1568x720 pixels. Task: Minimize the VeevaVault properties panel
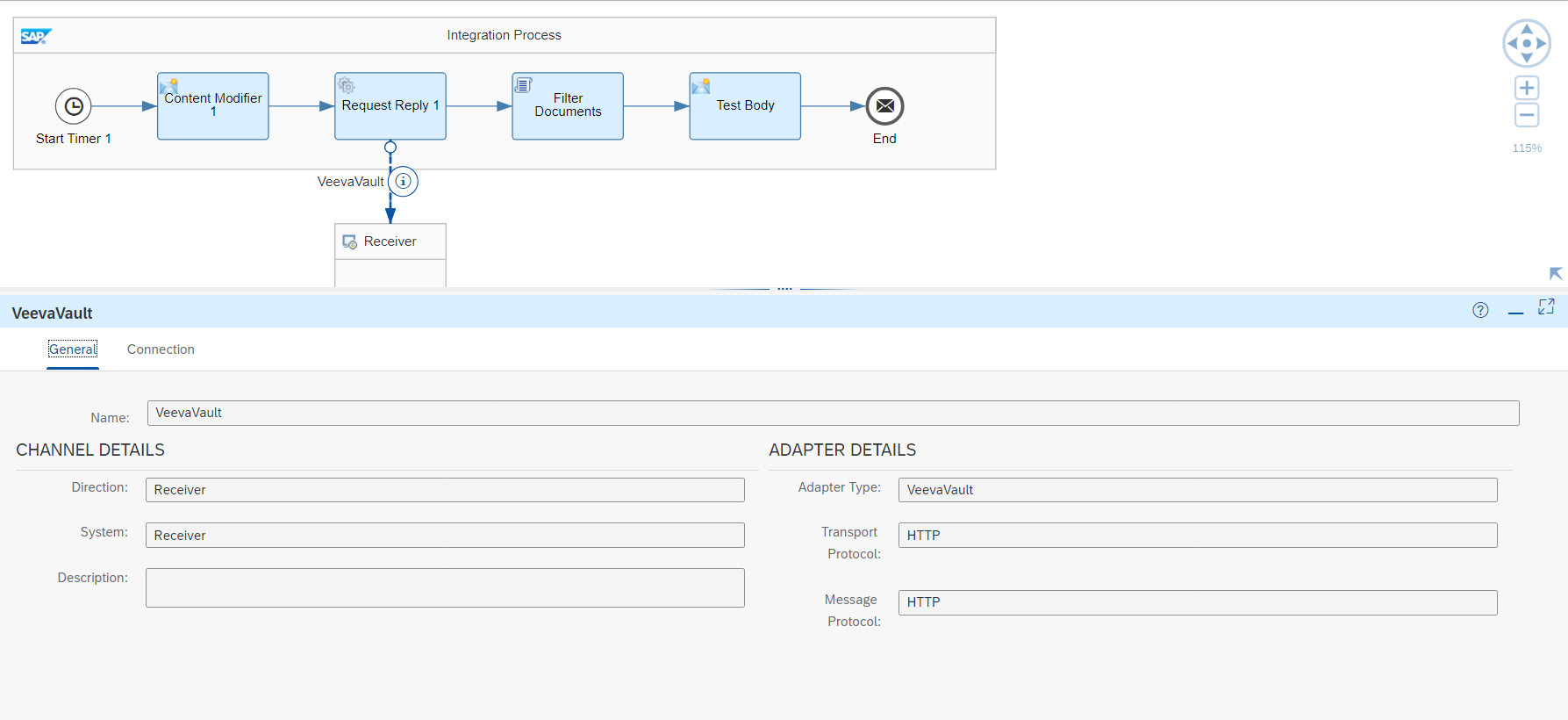click(x=1515, y=312)
